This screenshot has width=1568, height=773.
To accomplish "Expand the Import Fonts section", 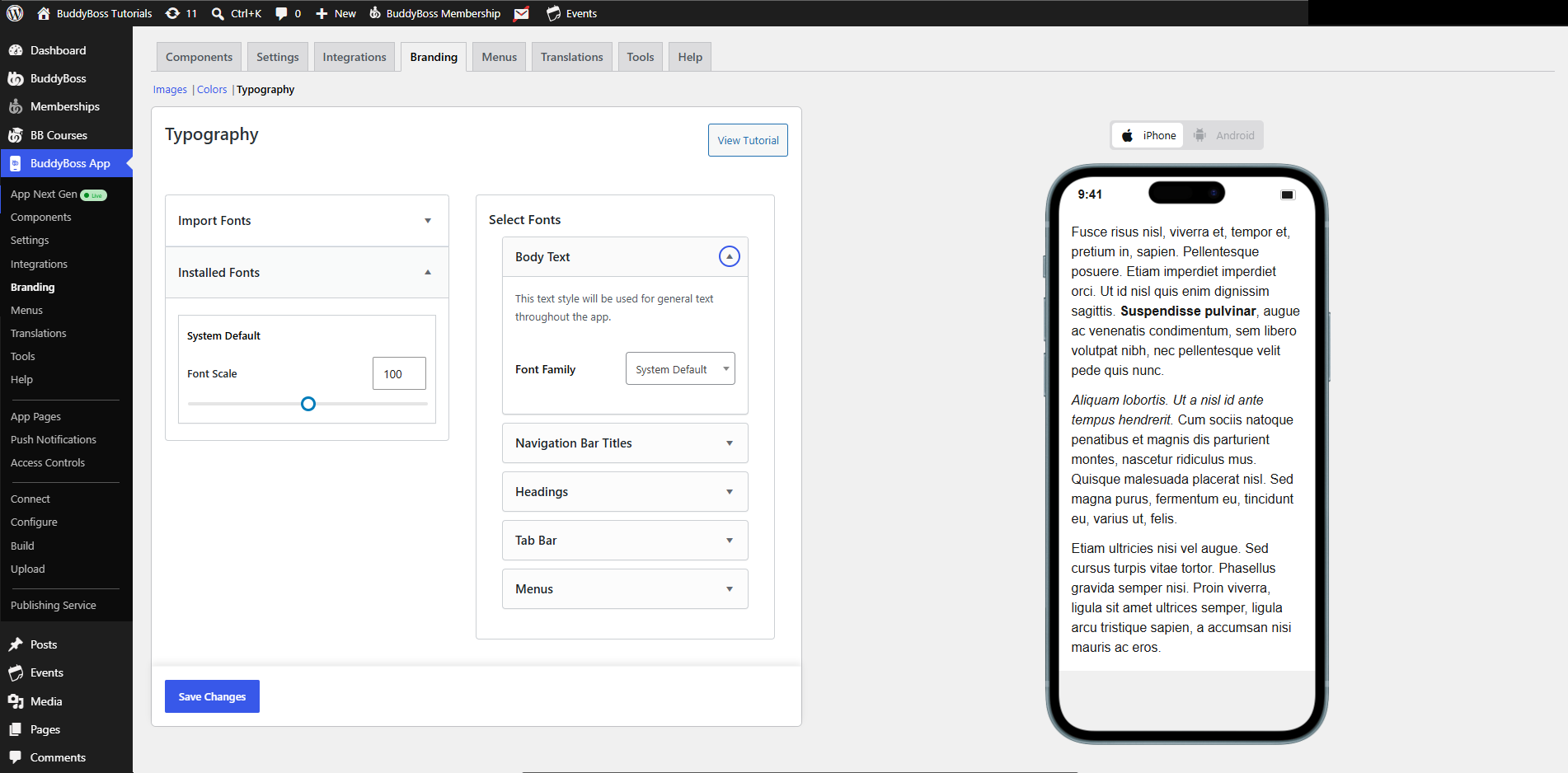I will tap(307, 221).
